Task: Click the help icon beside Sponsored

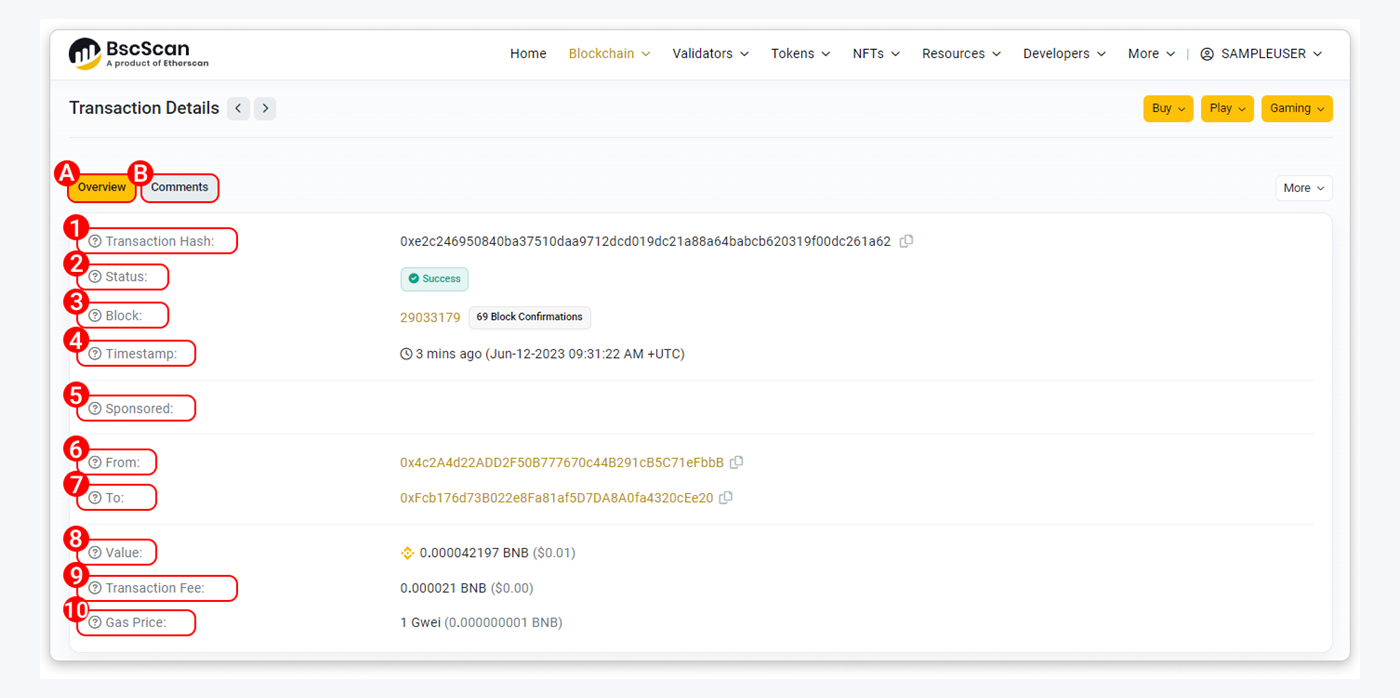Action: coord(95,409)
